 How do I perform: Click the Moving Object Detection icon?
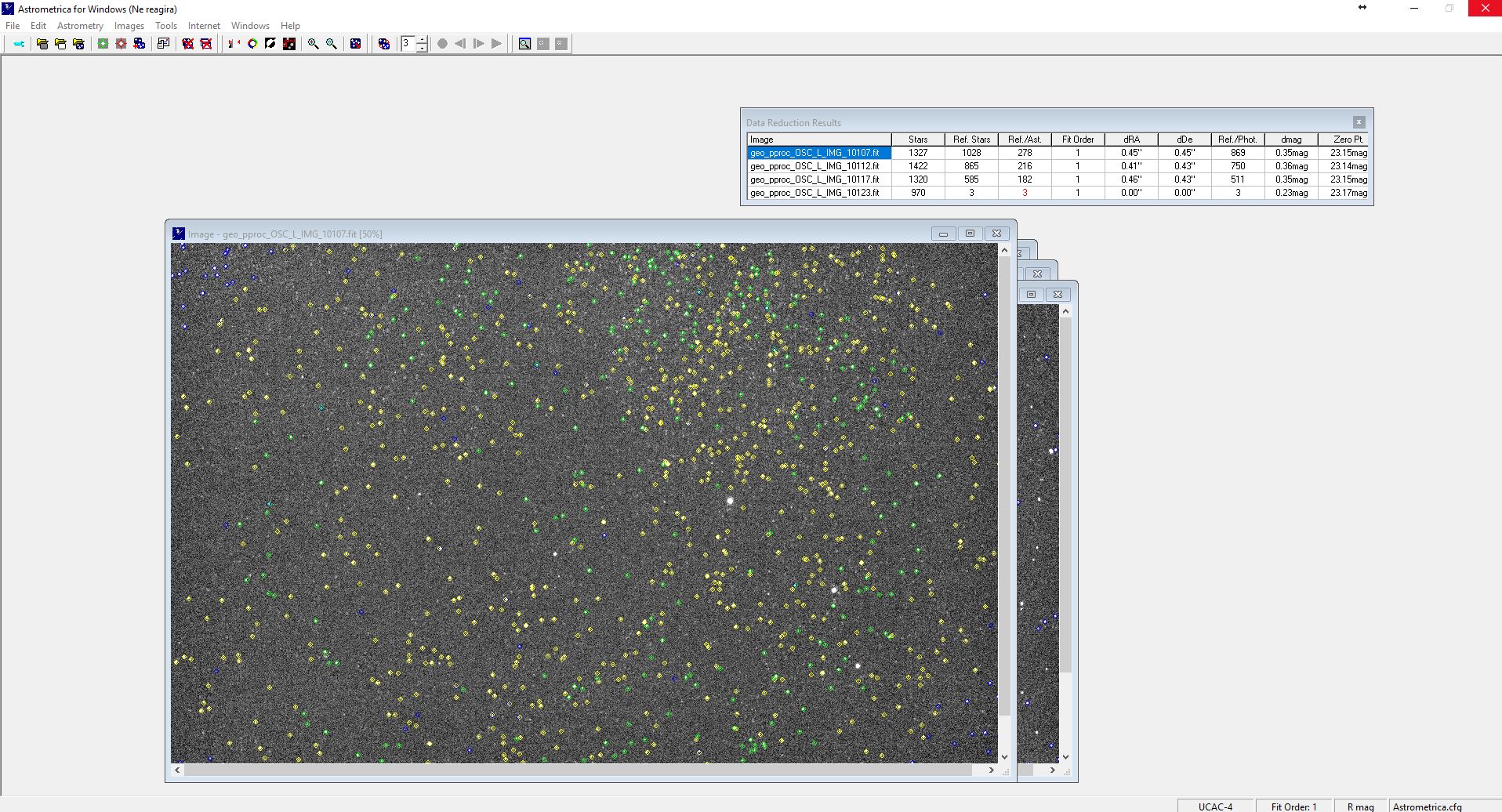tap(122, 44)
